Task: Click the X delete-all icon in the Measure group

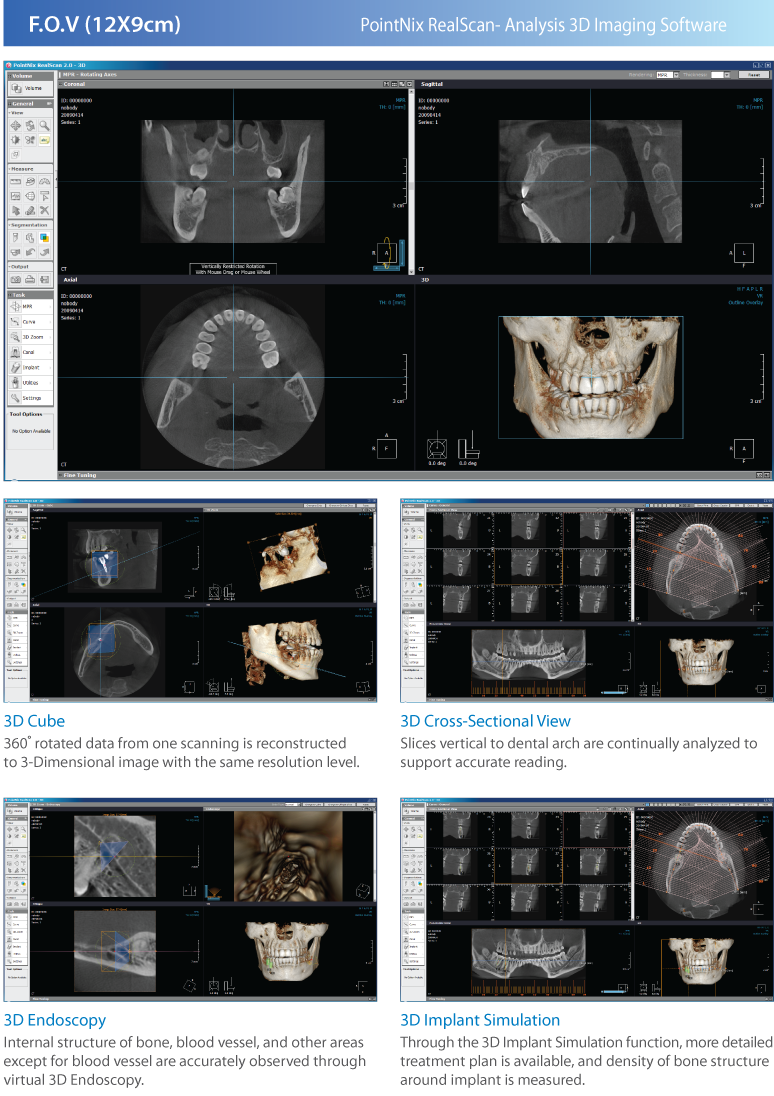Action: [44, 210]
